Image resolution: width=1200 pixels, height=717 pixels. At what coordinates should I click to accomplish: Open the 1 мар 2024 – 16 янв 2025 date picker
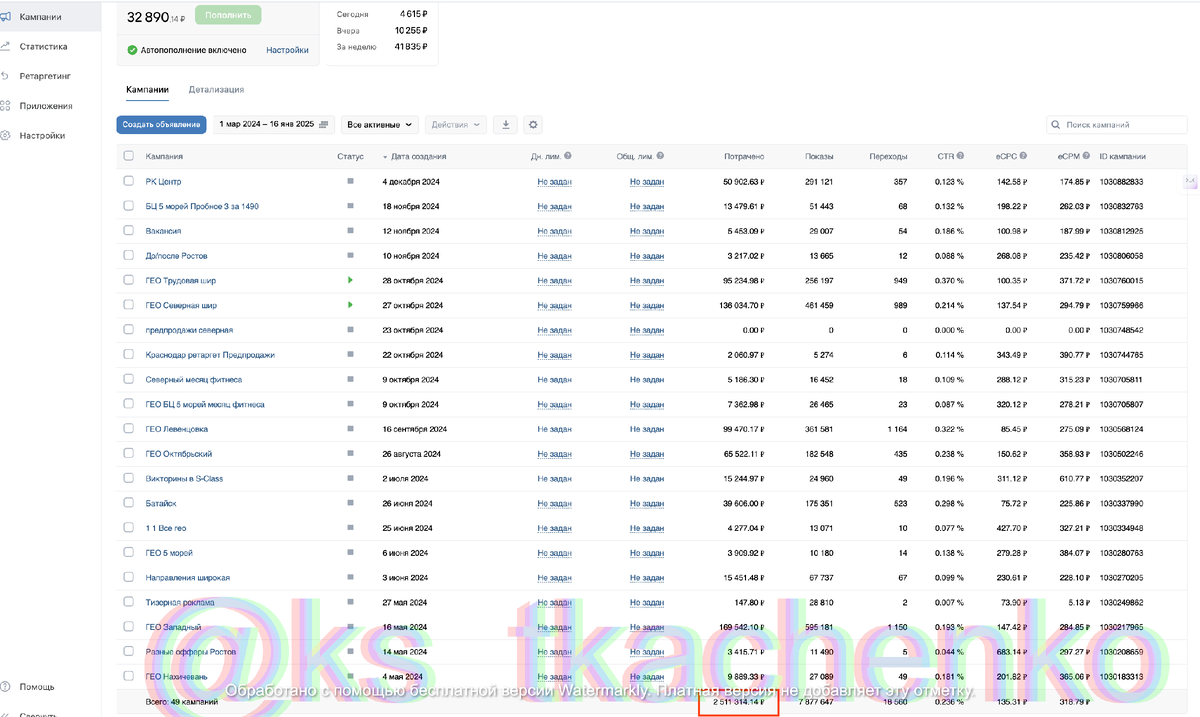pyautogui.click(x=274, y=125)
